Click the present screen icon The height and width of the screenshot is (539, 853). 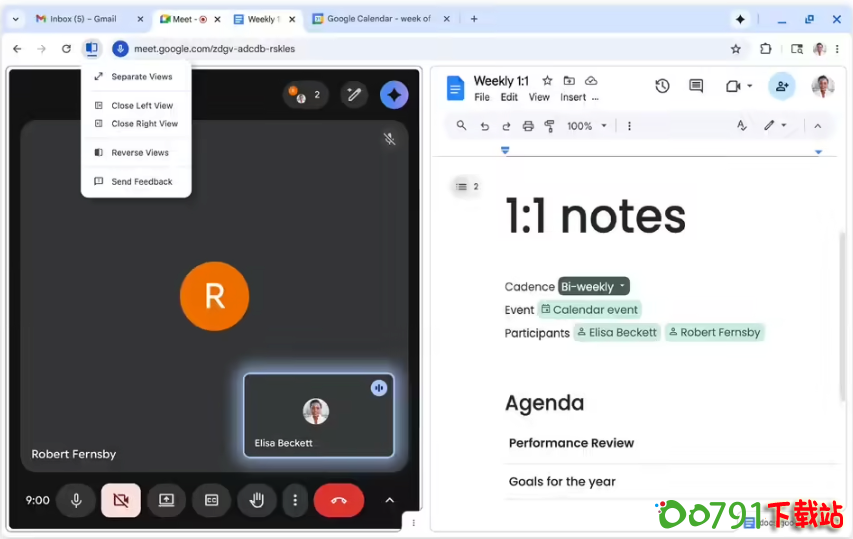tap(166, 500)
